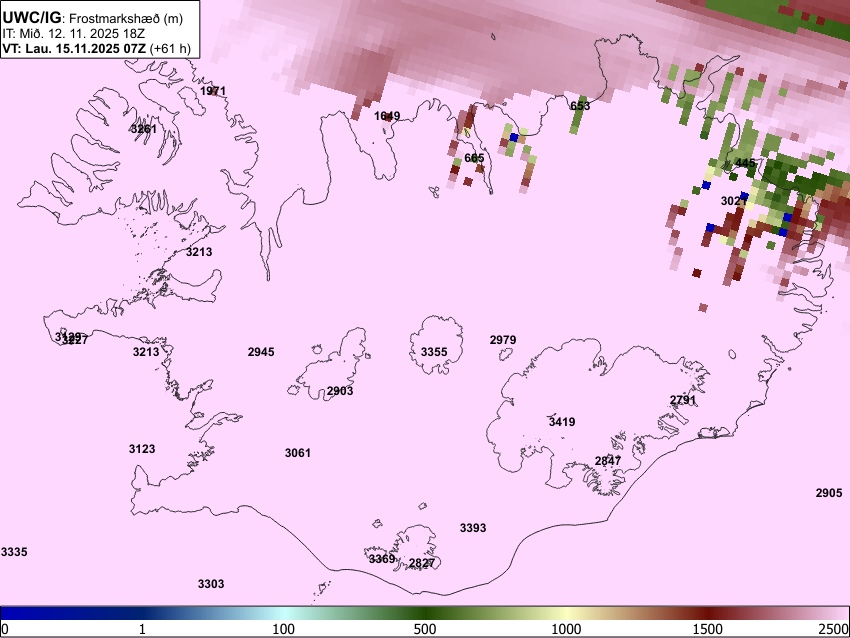Click the 665 map value

pos(474,158)
